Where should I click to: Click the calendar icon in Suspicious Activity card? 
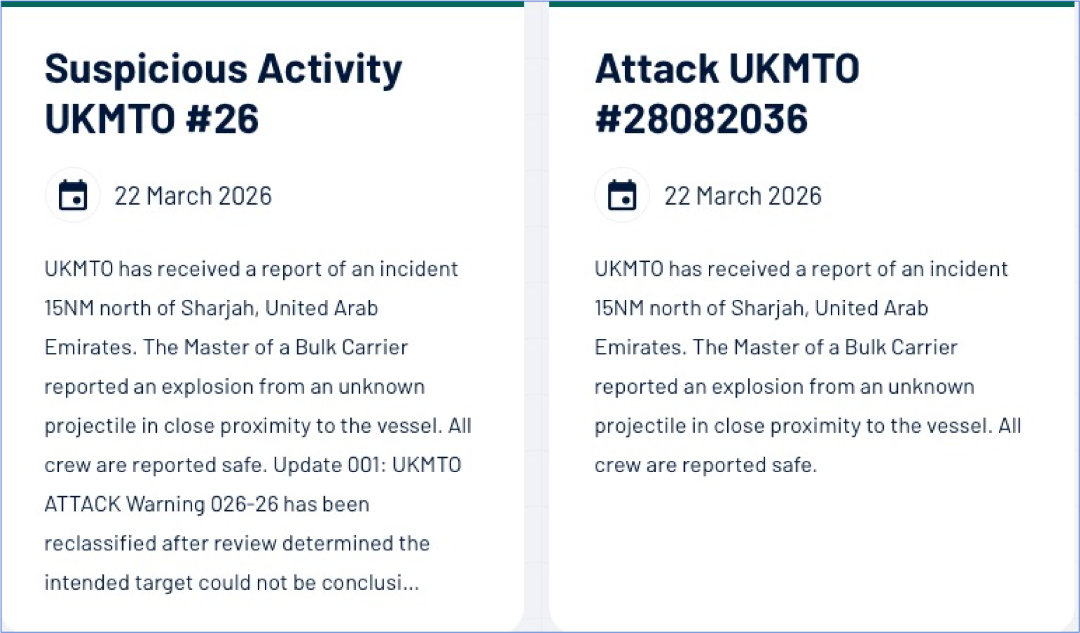[x=73, y=195]
